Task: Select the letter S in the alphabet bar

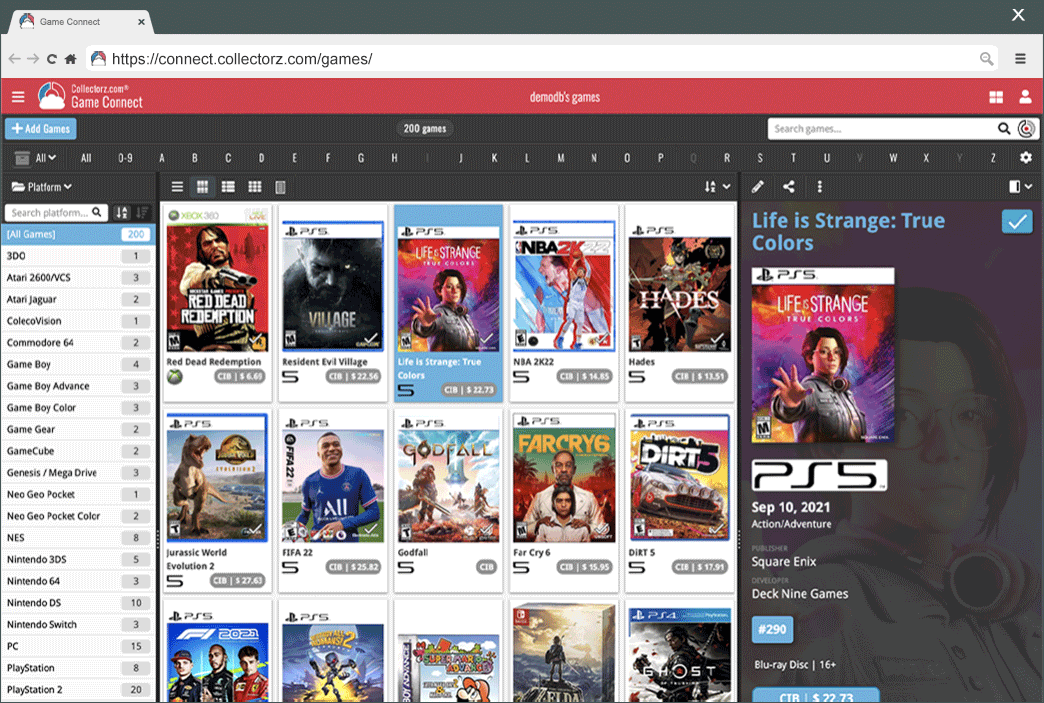Action: tap(760, 157)
